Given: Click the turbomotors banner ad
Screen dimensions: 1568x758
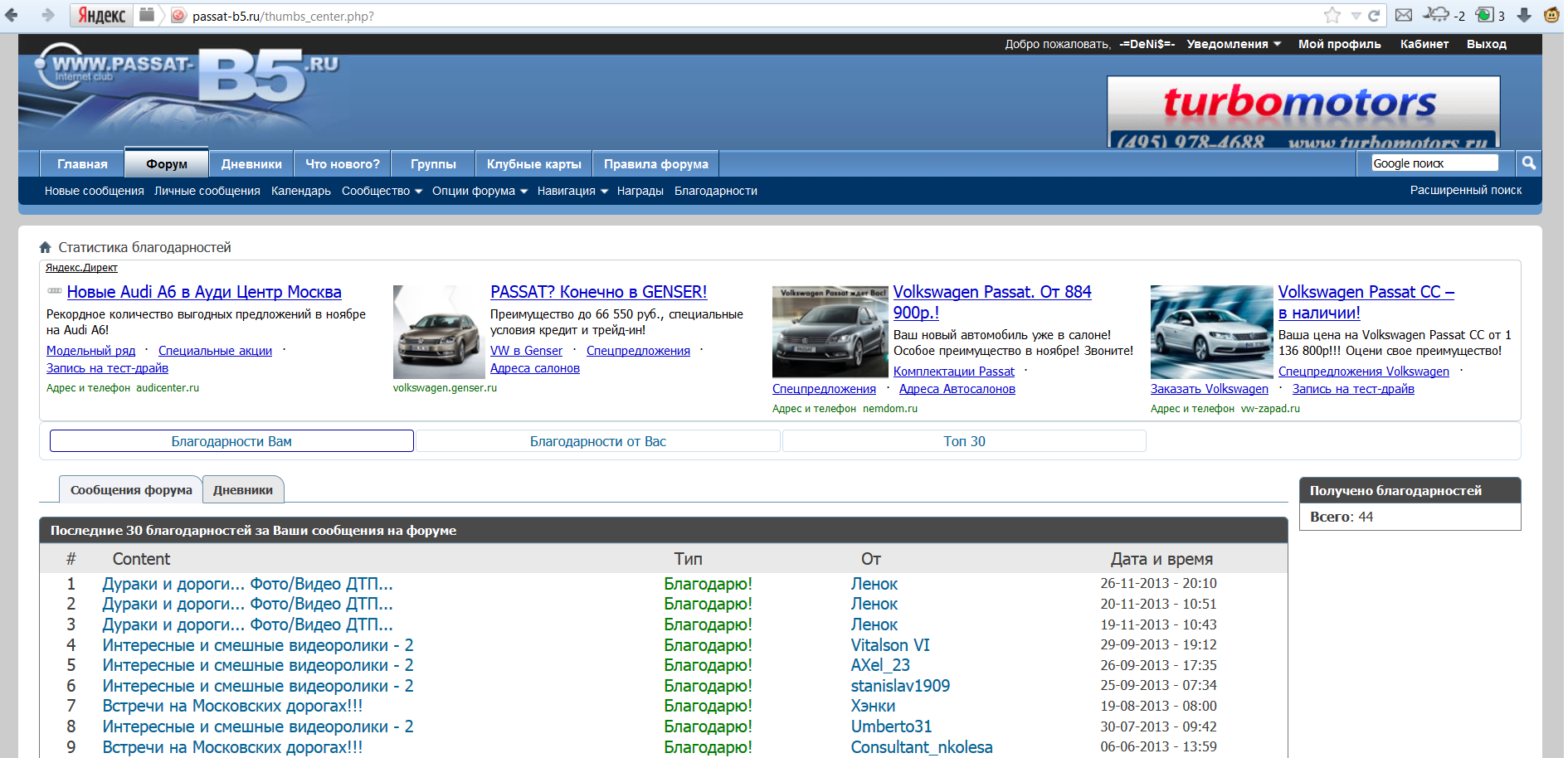Looking at the screenshot, I should pyautogui.click(x=1303, y=112).
